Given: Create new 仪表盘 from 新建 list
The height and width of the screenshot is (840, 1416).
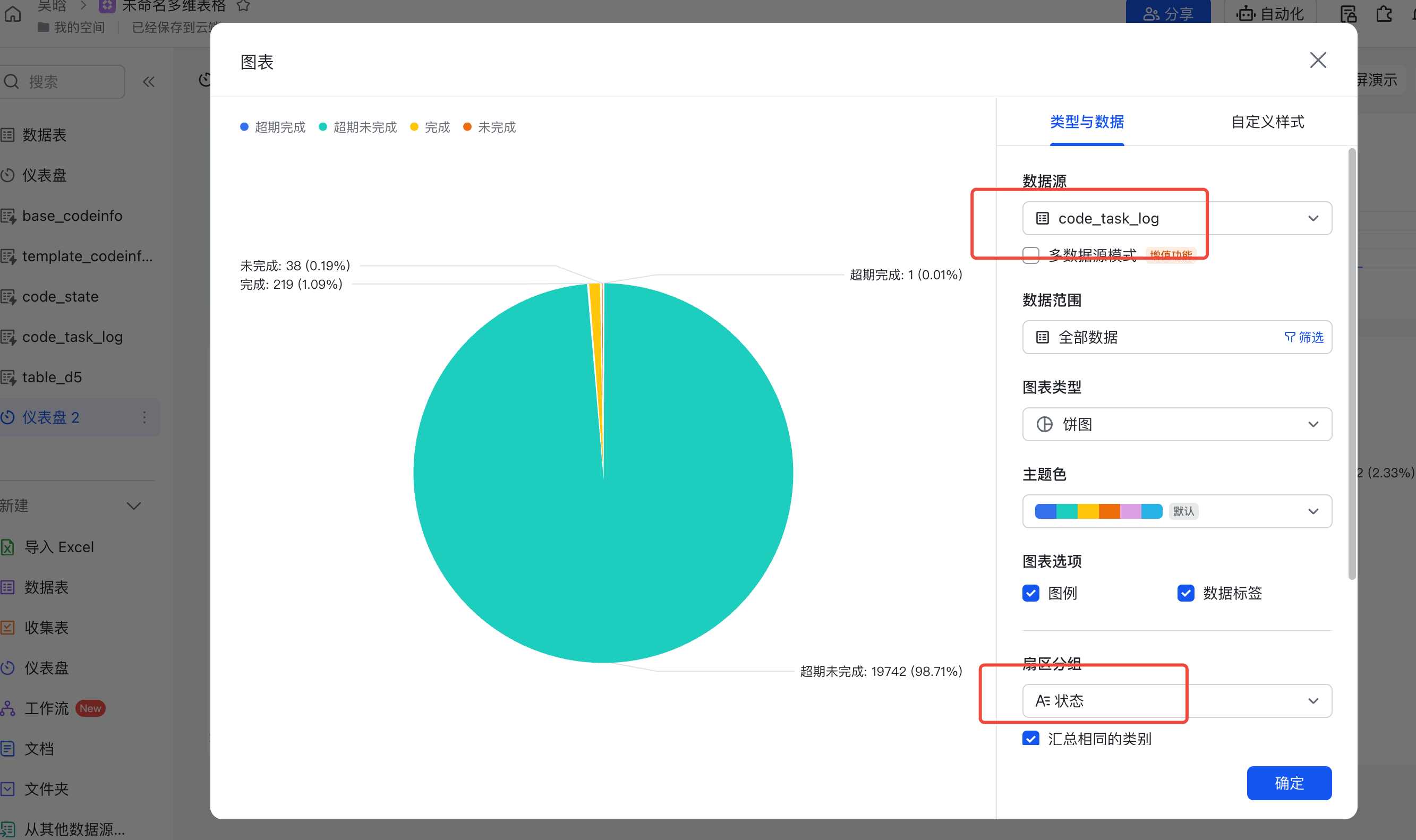Looking at the screenshot, I should pos(46,668).
